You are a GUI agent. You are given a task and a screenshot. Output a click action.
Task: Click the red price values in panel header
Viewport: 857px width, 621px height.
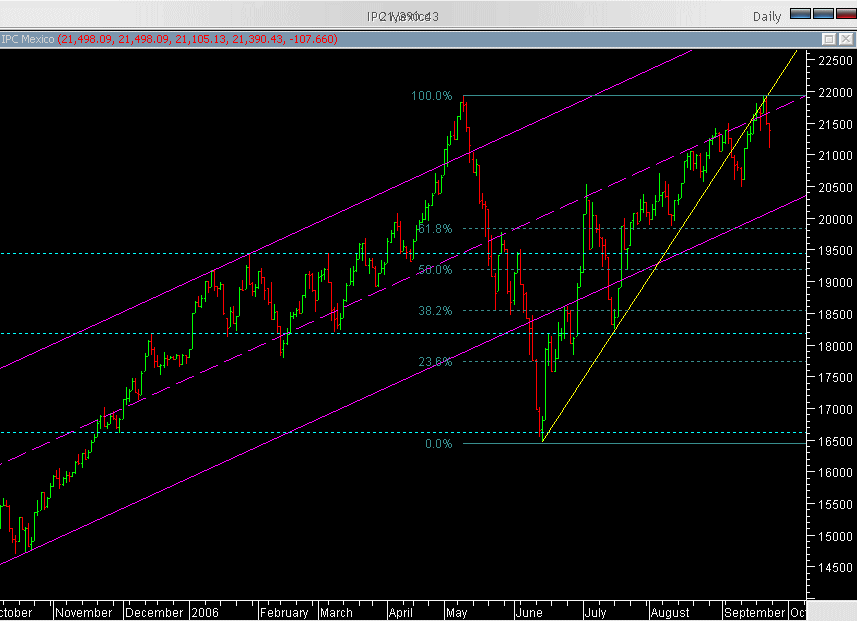[197, 39]
